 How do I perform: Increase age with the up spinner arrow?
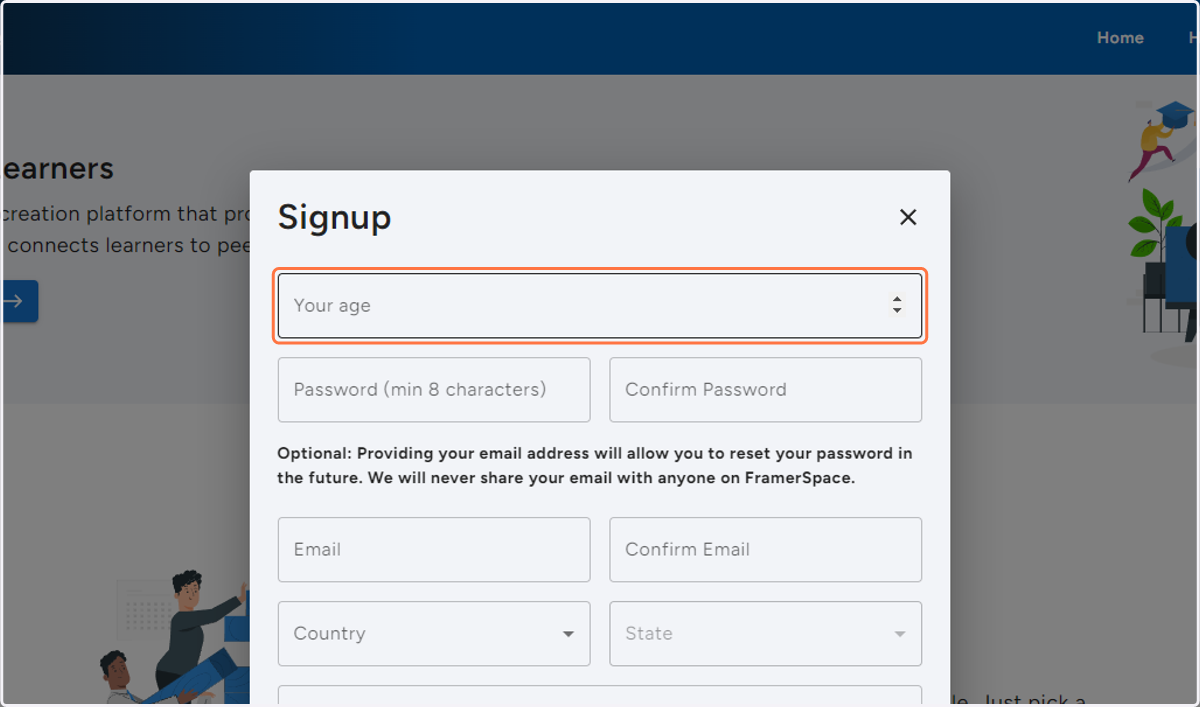(x=897, y=300)
